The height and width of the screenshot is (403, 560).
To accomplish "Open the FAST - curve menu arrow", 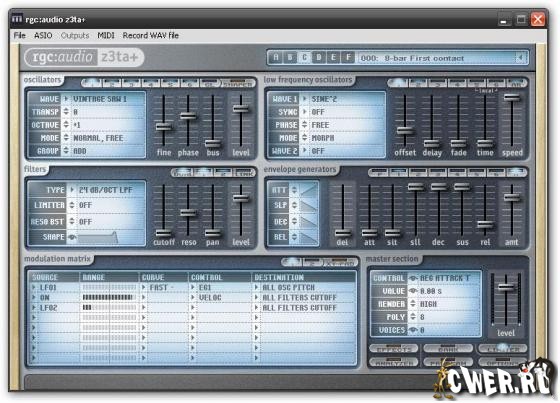I will tap(144, 287).
